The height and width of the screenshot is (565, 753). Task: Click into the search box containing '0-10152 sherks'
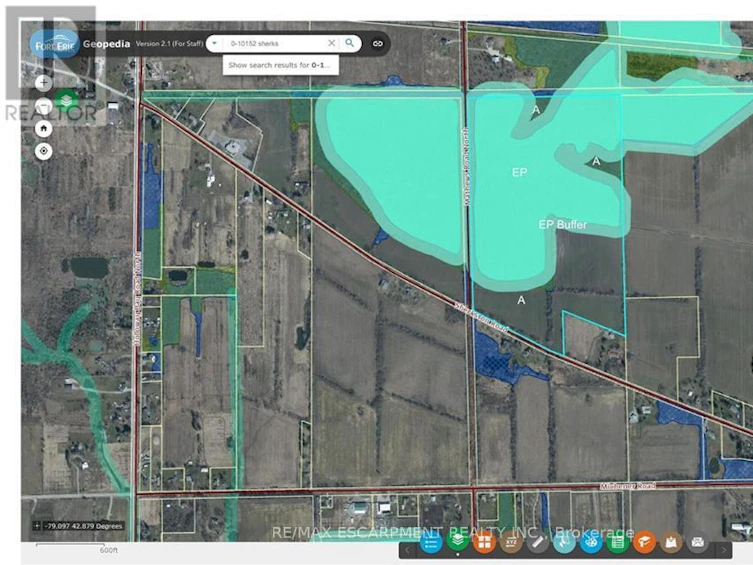pos(274,43)
